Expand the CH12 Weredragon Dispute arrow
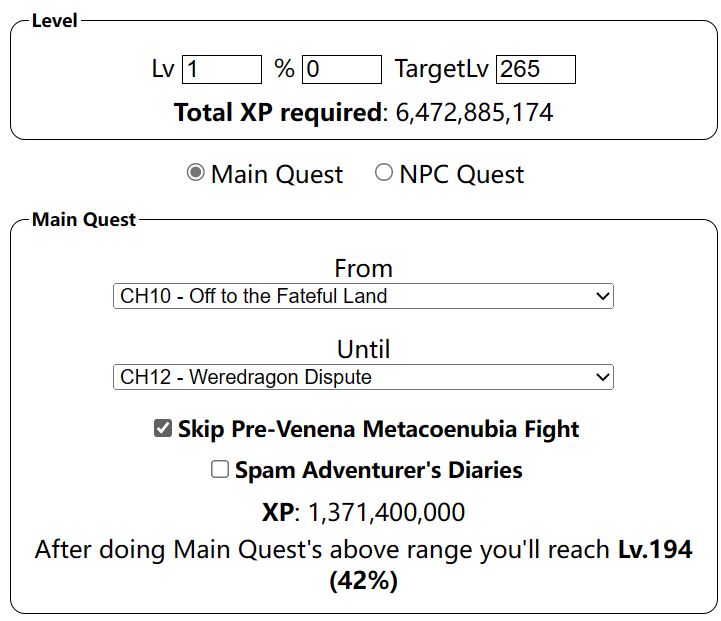This screenshot has width=721, height=621. pos(601,377)
